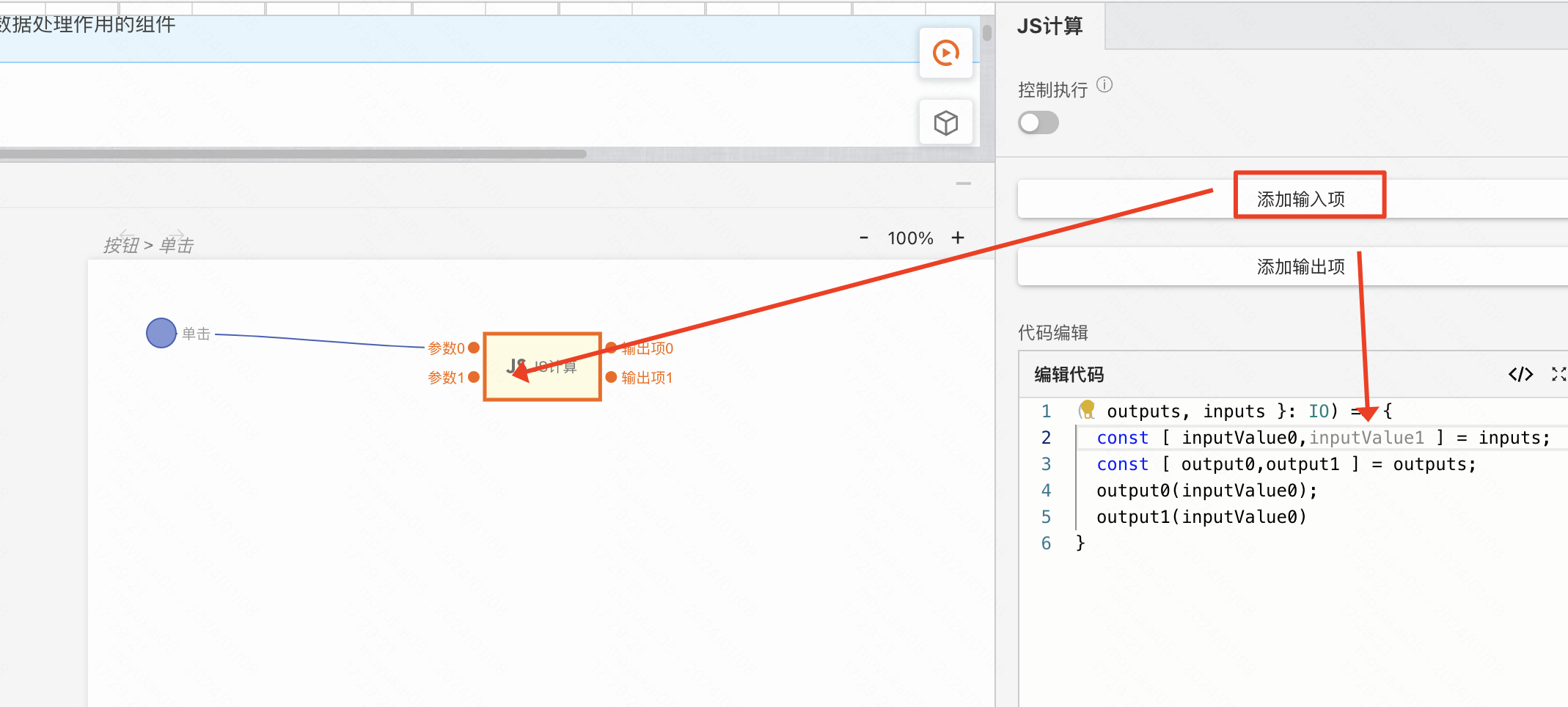Open the 3D cube component icon
Image resolution: width=1568 pixels, height=707 pixels.
945,122
